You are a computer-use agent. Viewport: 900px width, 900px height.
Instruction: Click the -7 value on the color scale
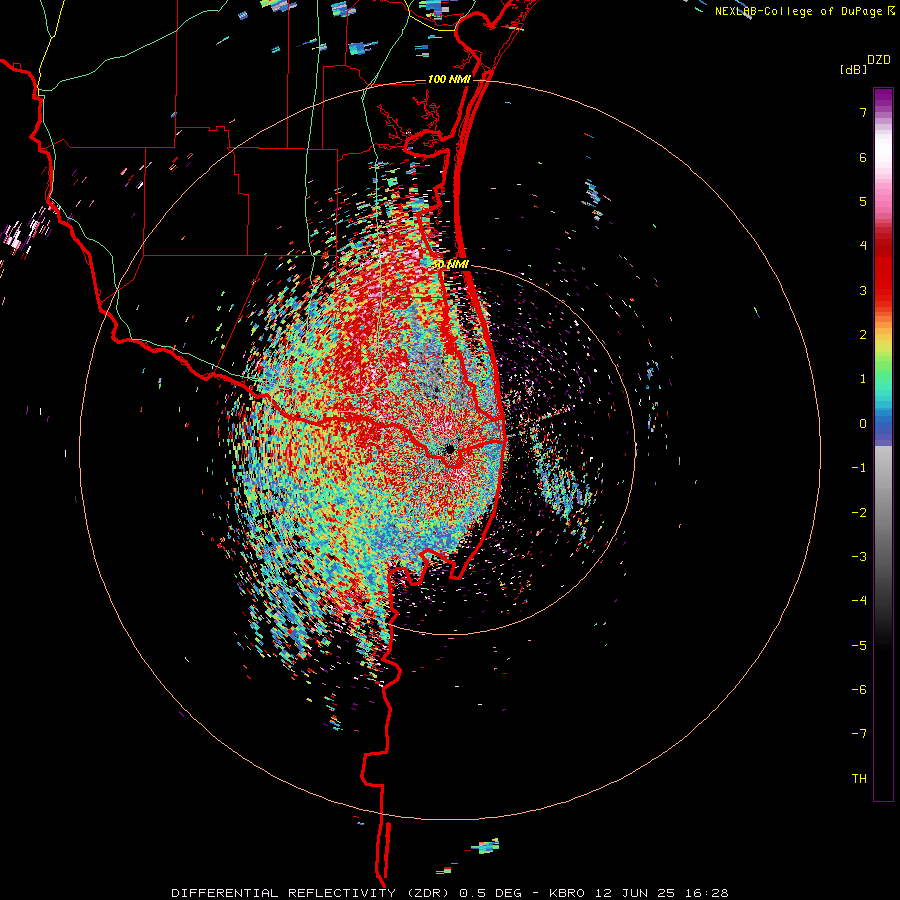point(859,734)
